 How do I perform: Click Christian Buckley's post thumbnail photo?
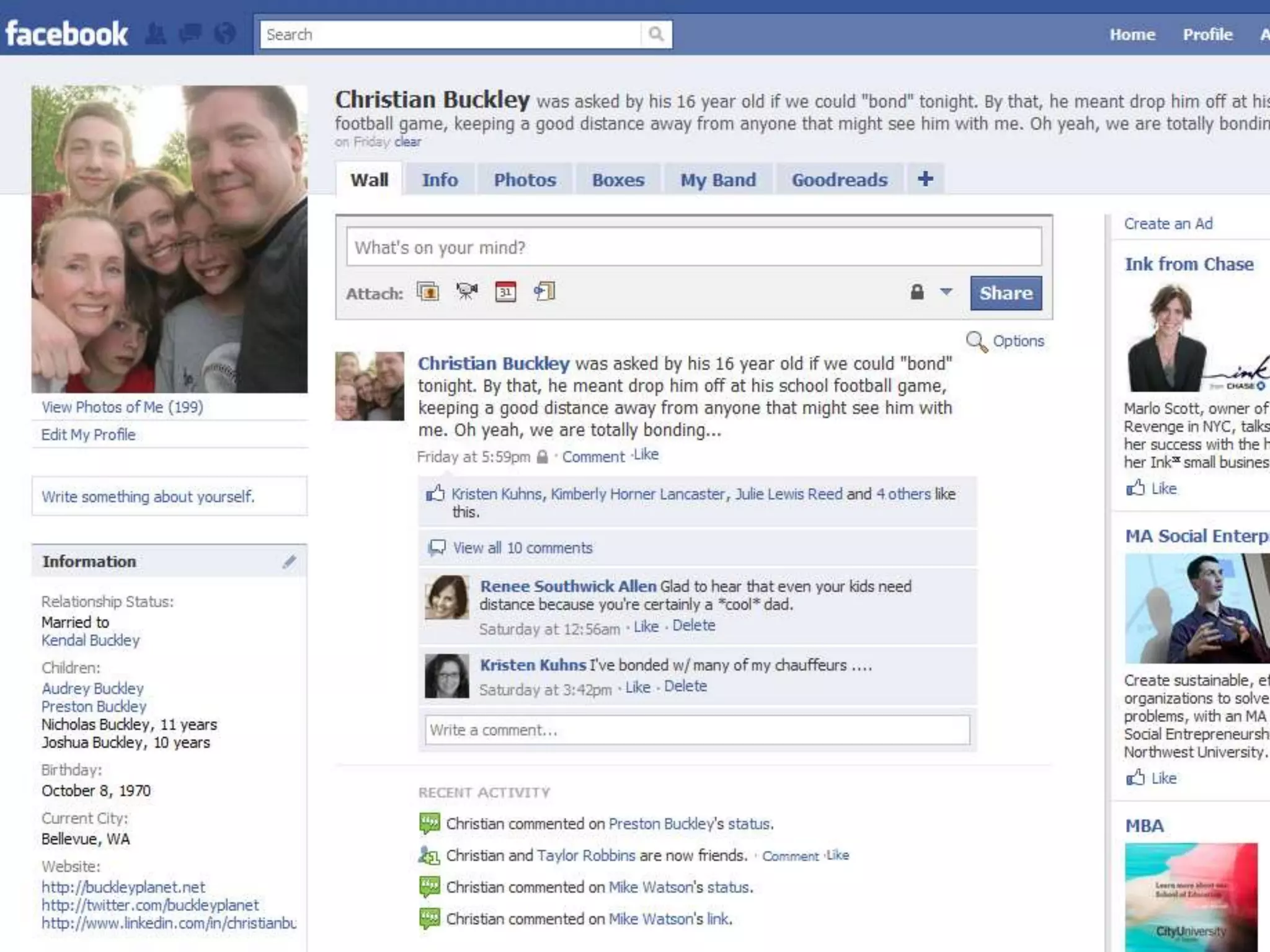point(370,386)
